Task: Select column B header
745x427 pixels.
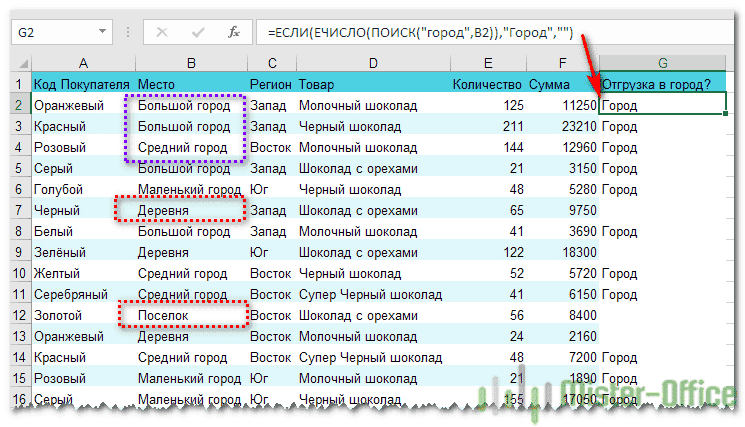Action: click(x=190, y=63)
